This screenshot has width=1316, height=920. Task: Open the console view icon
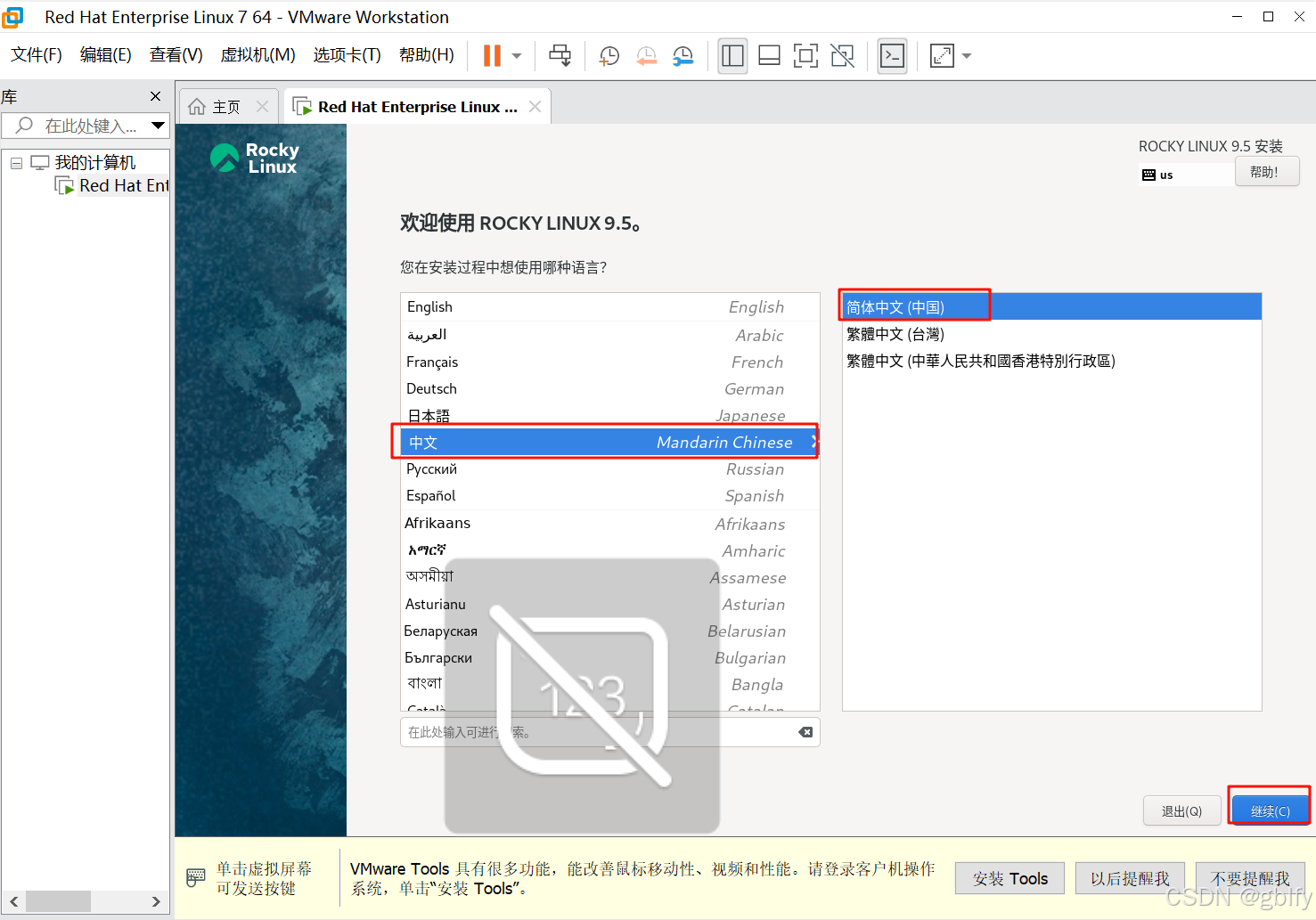click(x=892, y=55)
